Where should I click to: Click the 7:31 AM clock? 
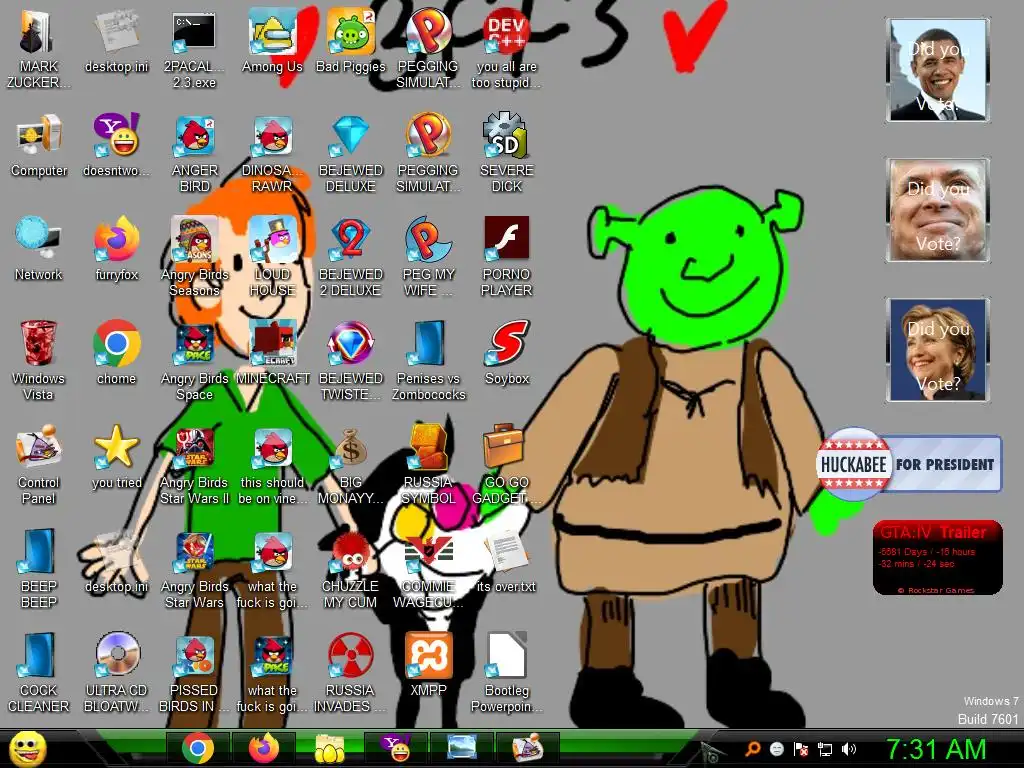click(936, 750)
